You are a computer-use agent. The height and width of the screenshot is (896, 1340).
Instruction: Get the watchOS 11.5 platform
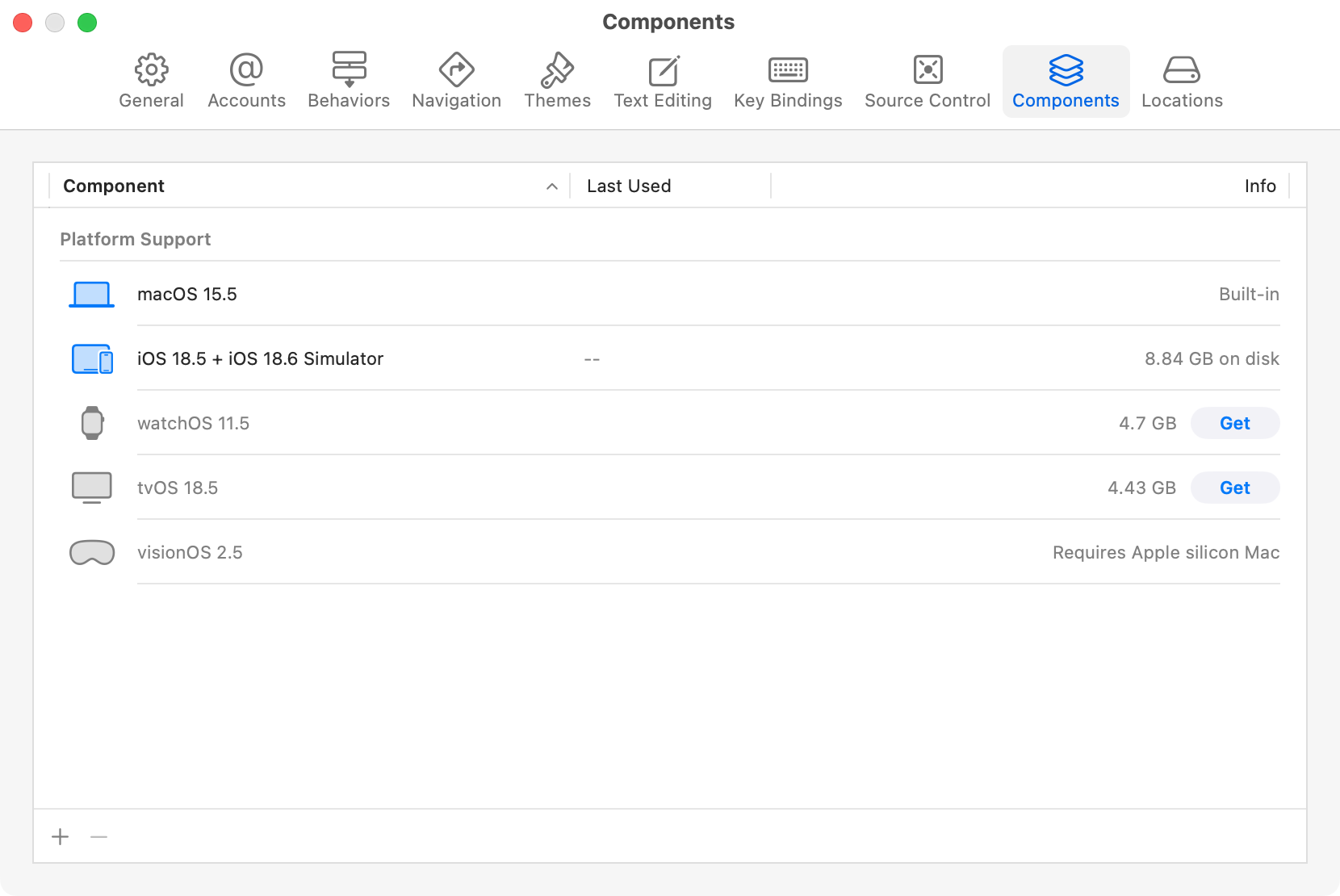(x=1235, y=423)
